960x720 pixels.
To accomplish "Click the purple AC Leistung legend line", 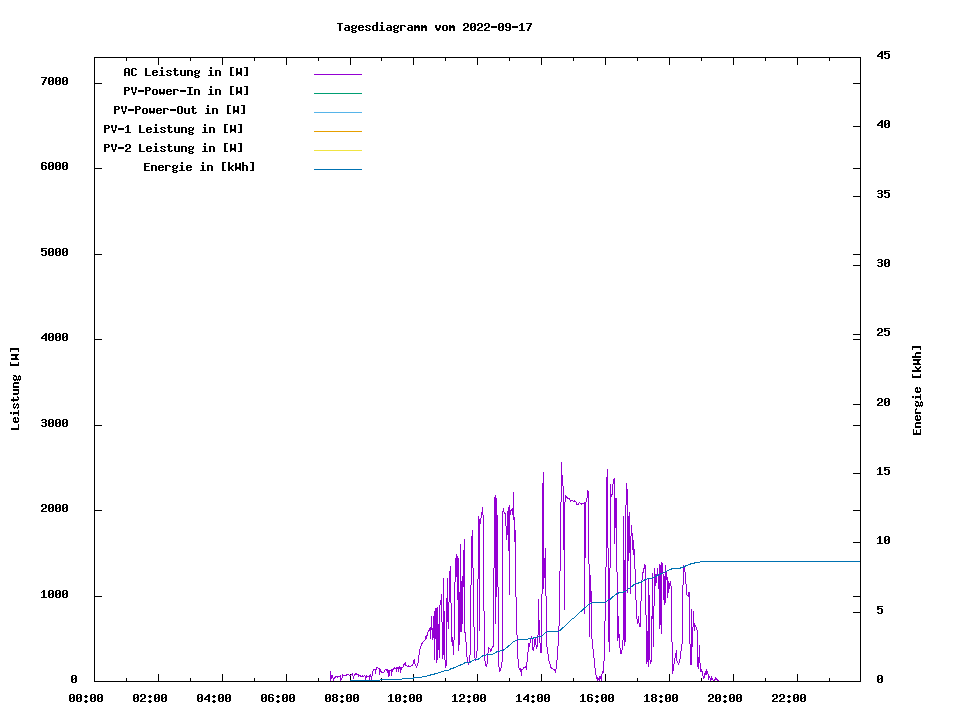I will click(337, 74).
